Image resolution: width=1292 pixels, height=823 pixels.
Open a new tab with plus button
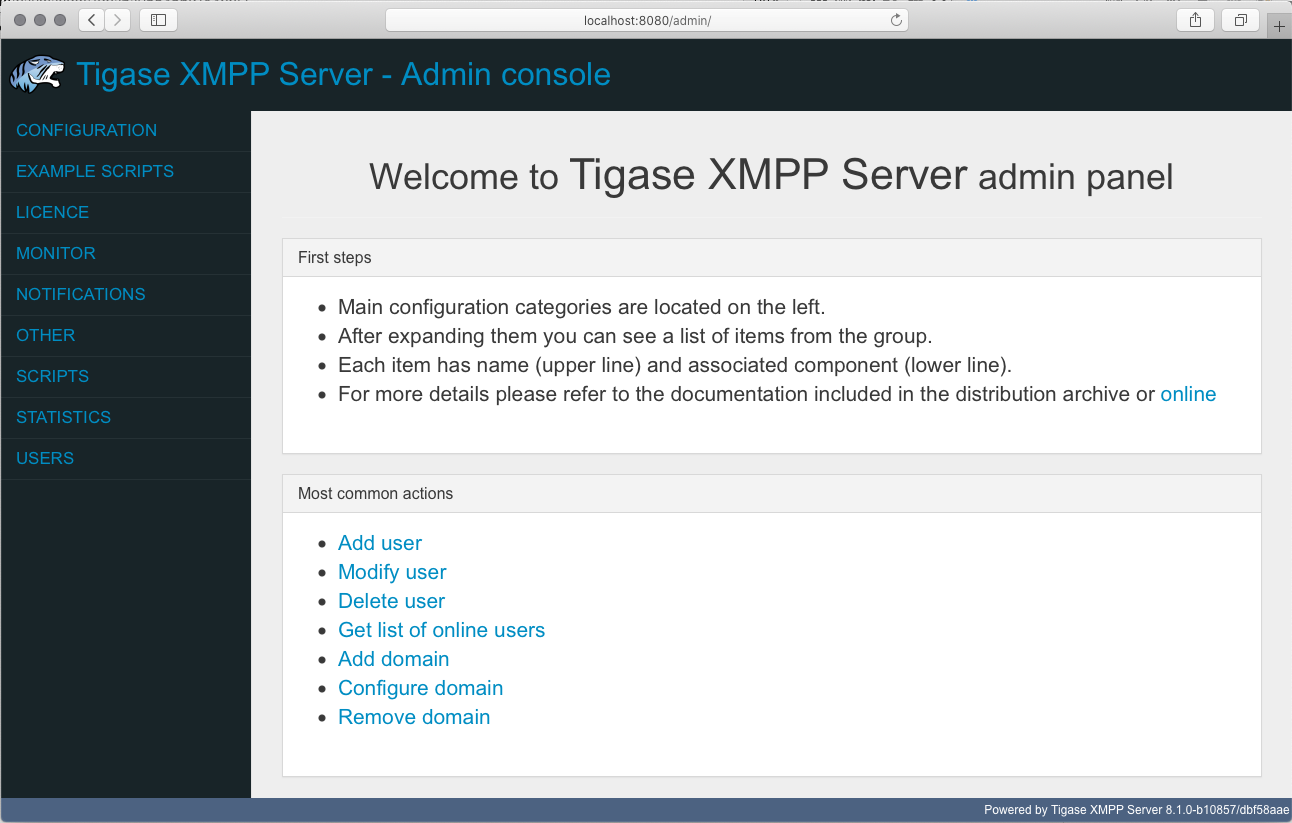click(1279, 27)
